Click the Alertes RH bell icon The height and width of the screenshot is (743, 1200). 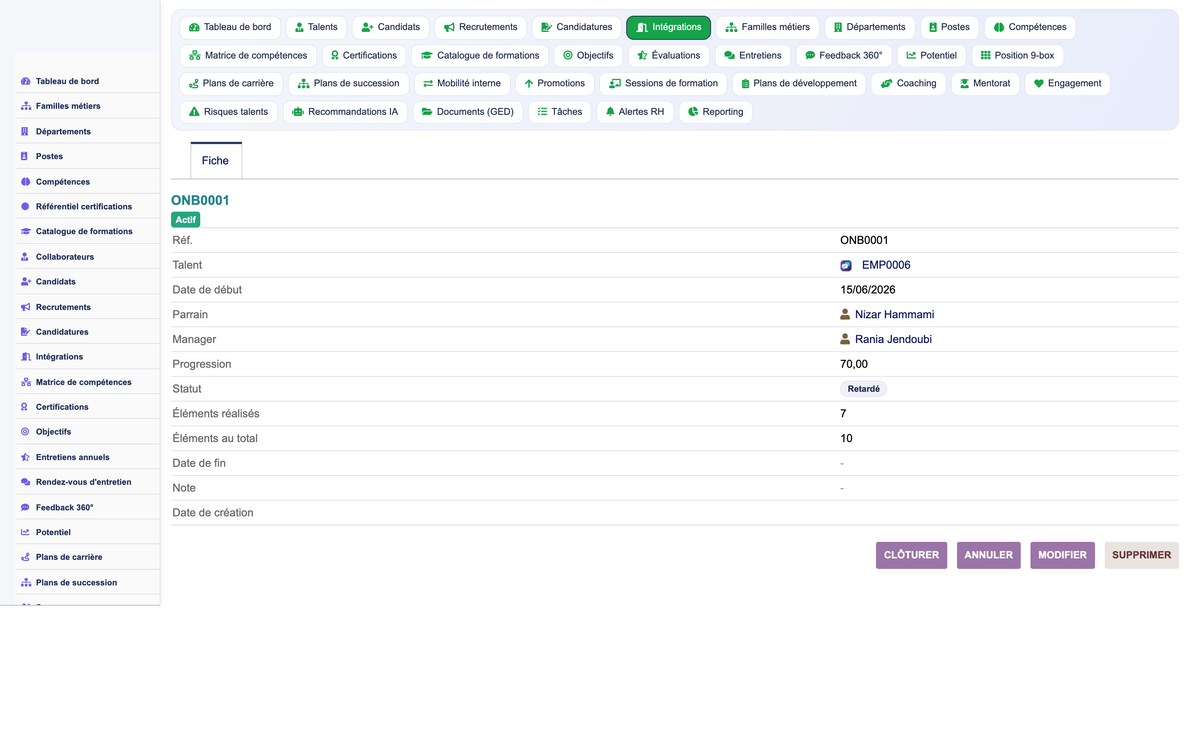[610, 112]
